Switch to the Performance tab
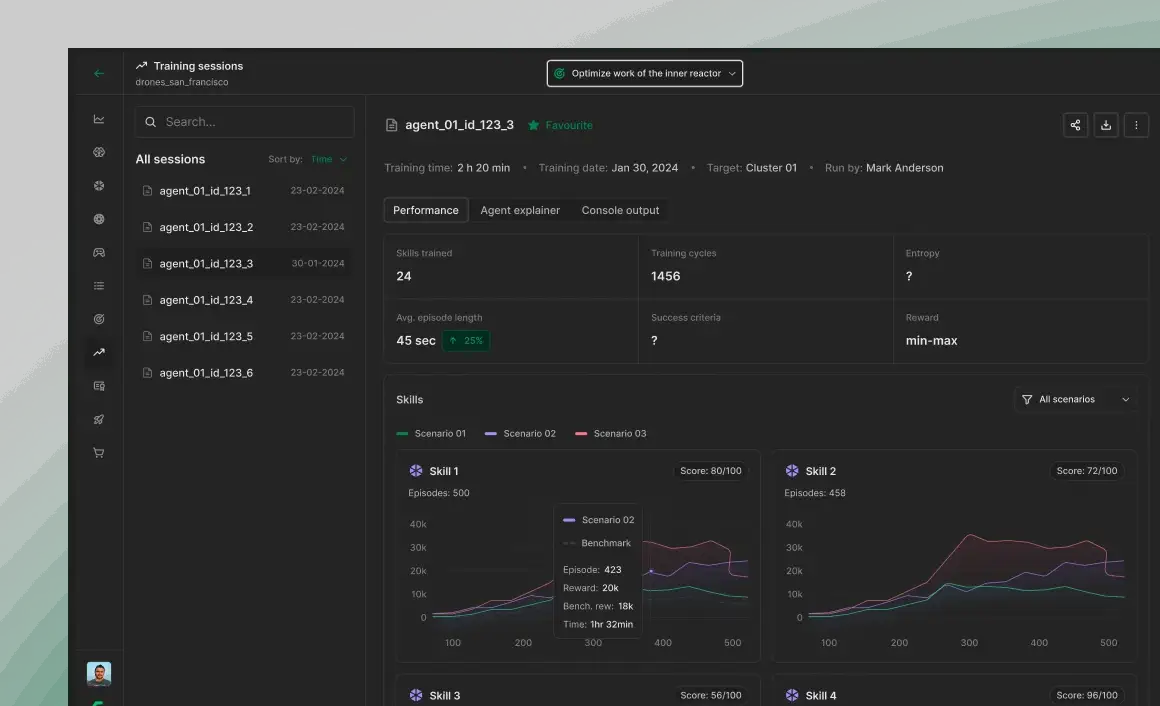Viewport: 1160px width, 706px height. (425, 210)
